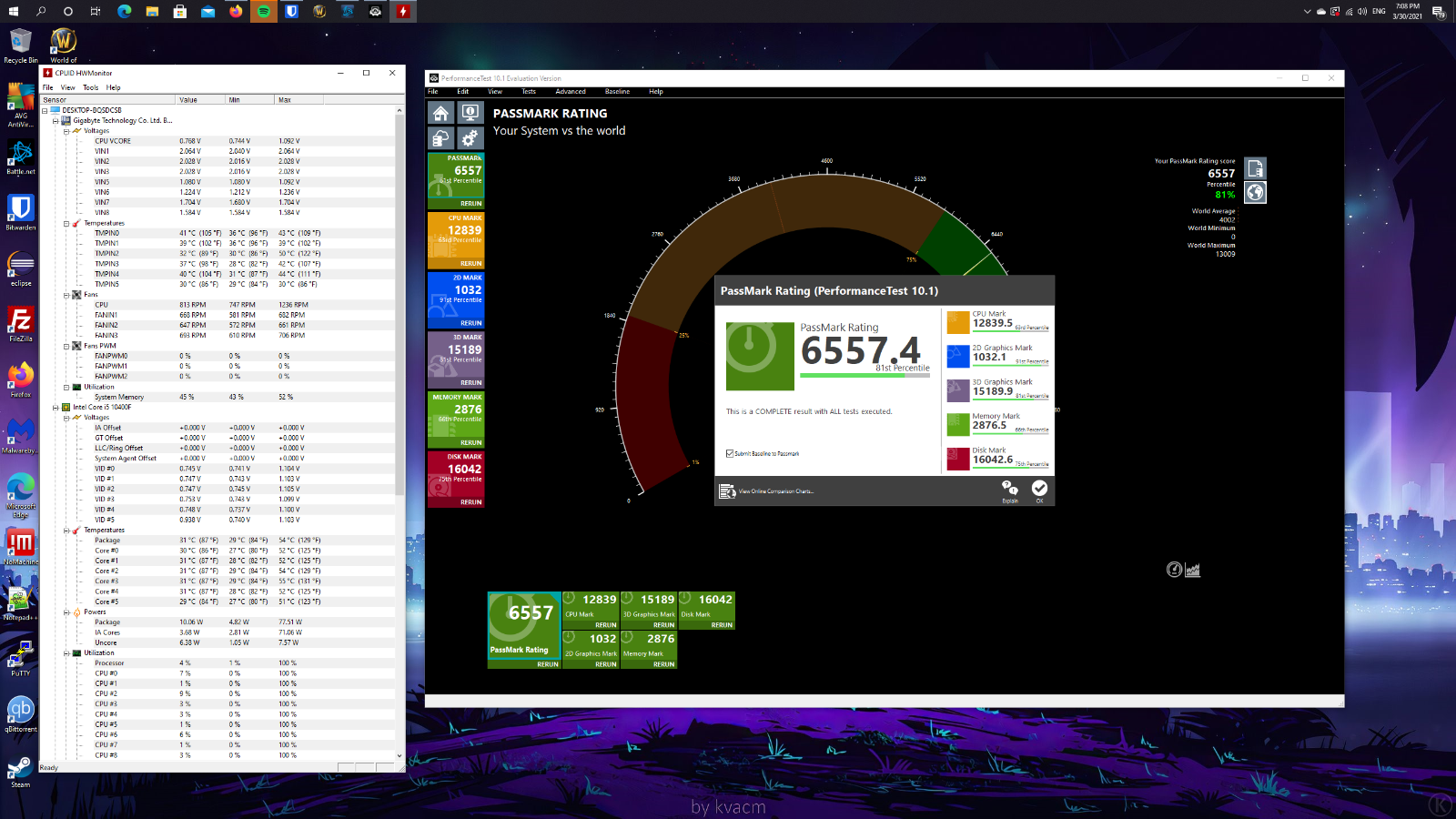Open the NoMachine desktop shortcut
The image size is (1456, 819).
coord(20,548)
